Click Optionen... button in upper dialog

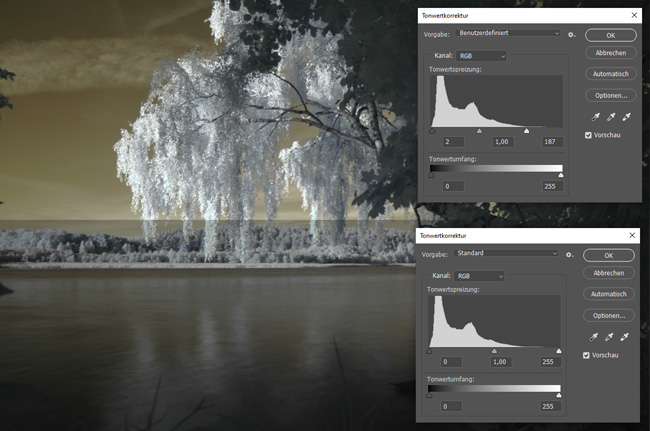click(x=609, y=95)
